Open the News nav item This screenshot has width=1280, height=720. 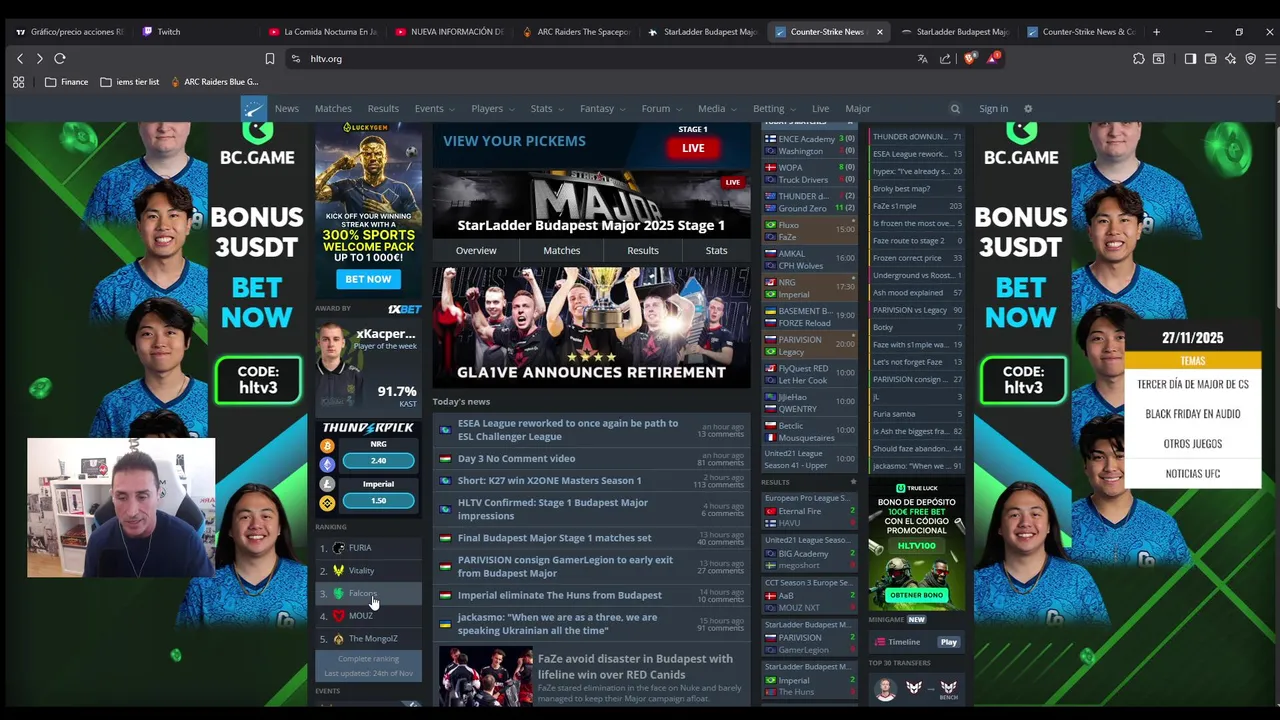point(287,109)
